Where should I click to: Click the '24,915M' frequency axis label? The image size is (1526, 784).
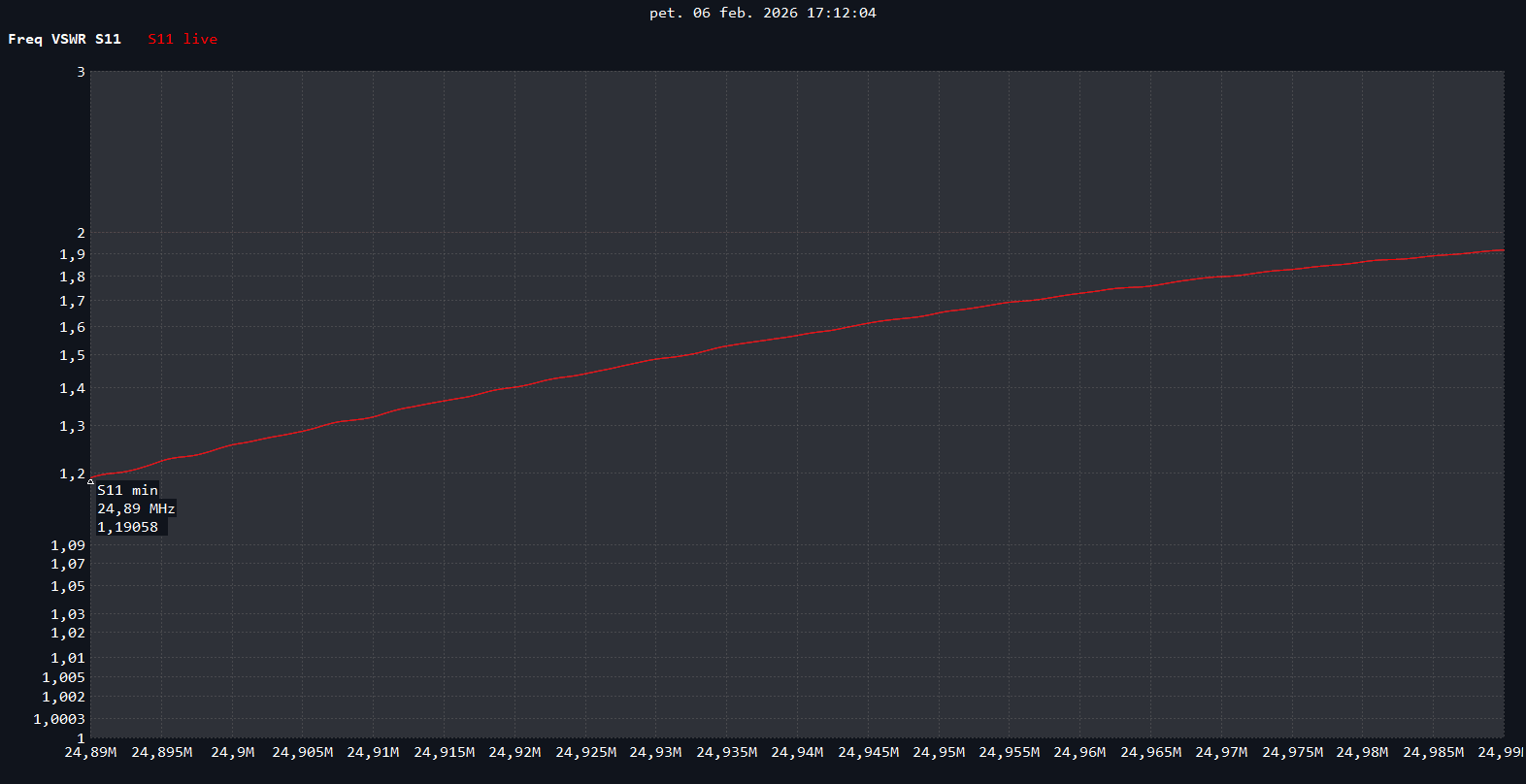point(444,752)
